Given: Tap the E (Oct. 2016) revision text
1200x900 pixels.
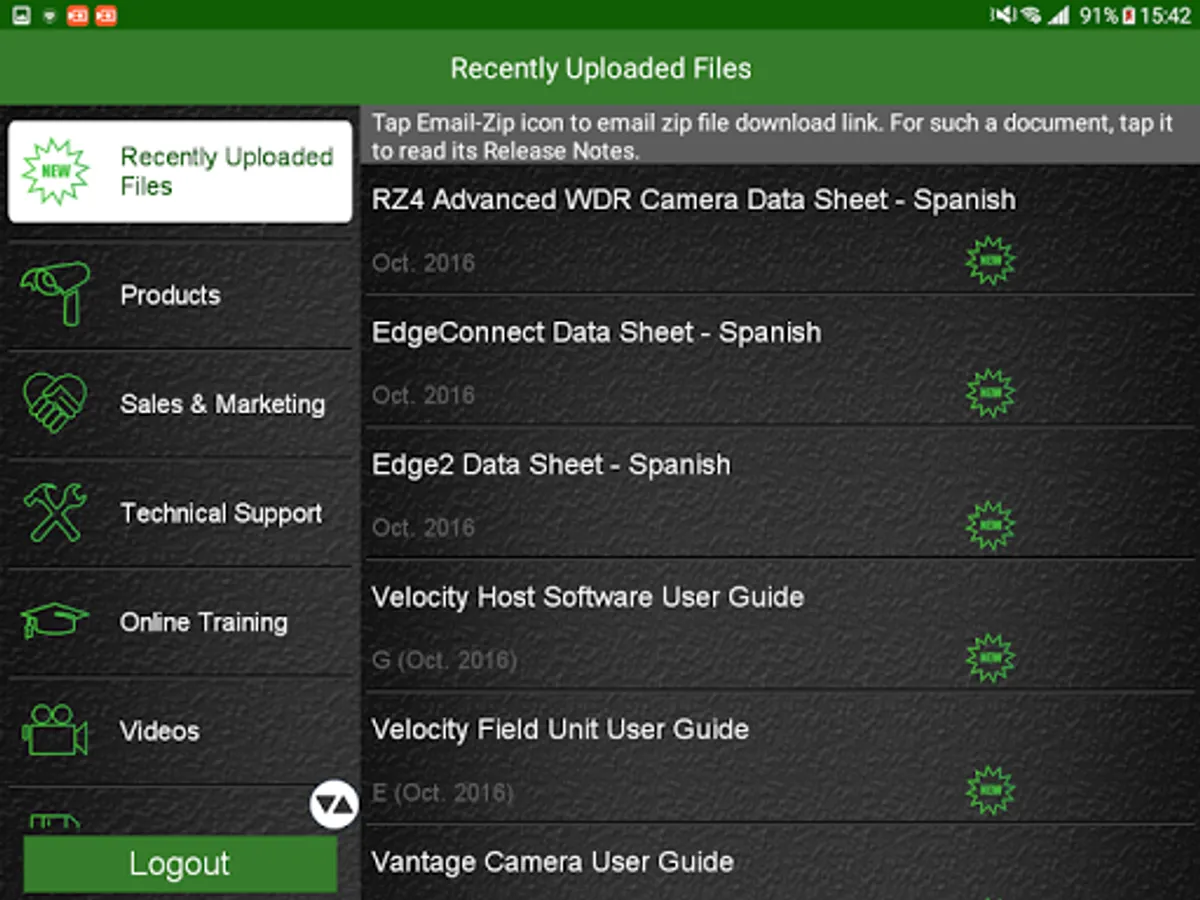Looking at the screenshot, I should pyautogui.click(x=442, y=793).
